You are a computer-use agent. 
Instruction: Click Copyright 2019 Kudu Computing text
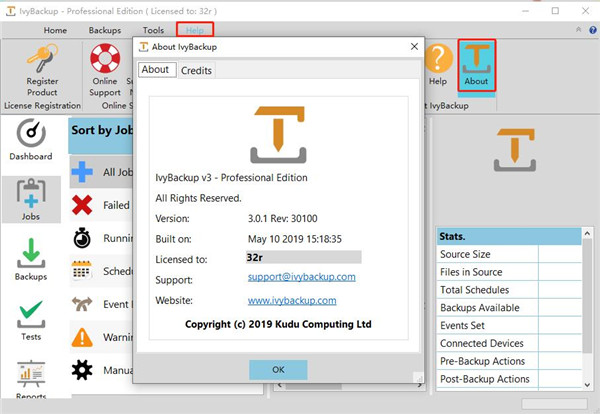pyautogui.click(x=278, y=324)
